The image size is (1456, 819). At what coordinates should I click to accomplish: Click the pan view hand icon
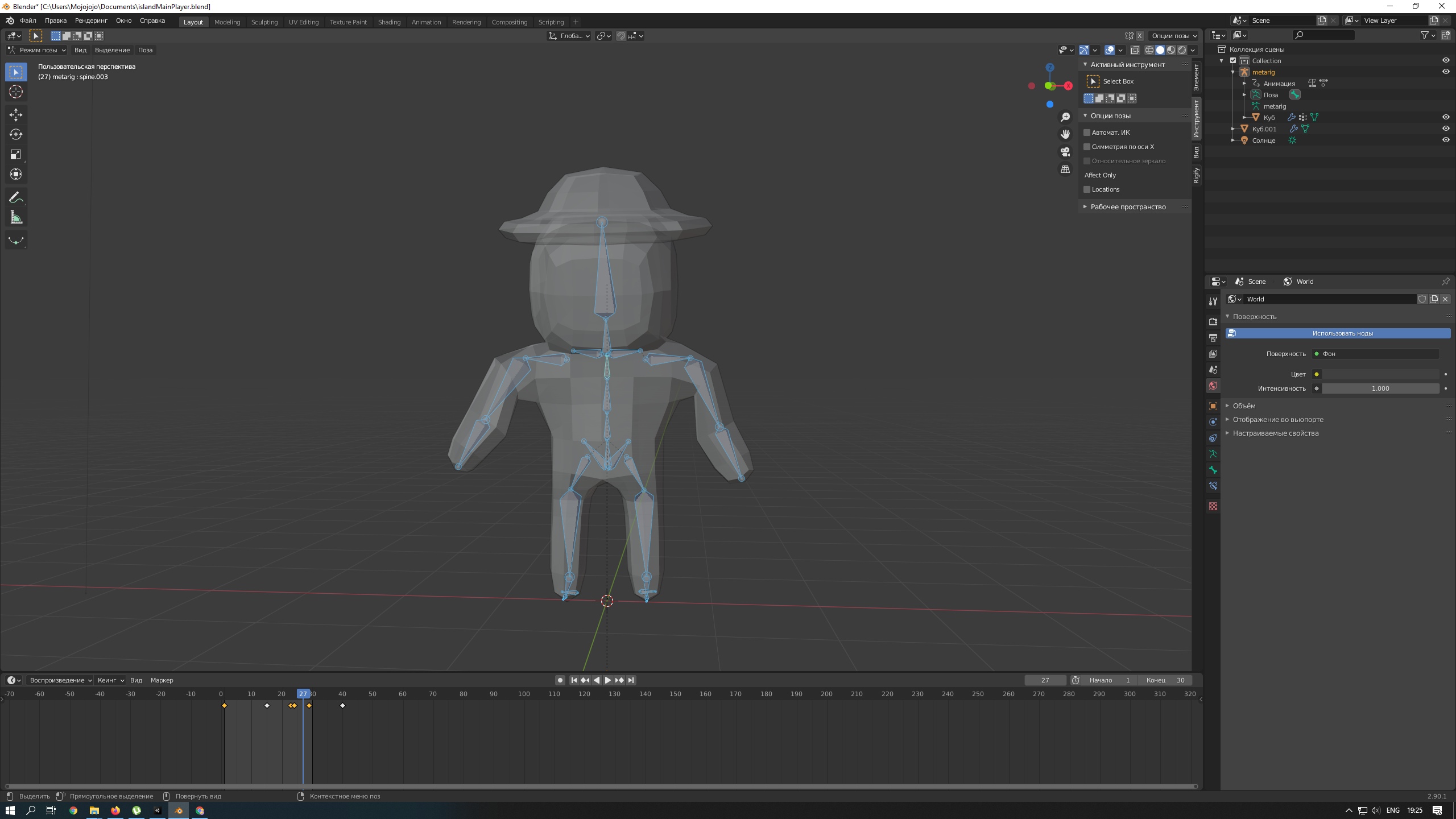point(1065,134)
